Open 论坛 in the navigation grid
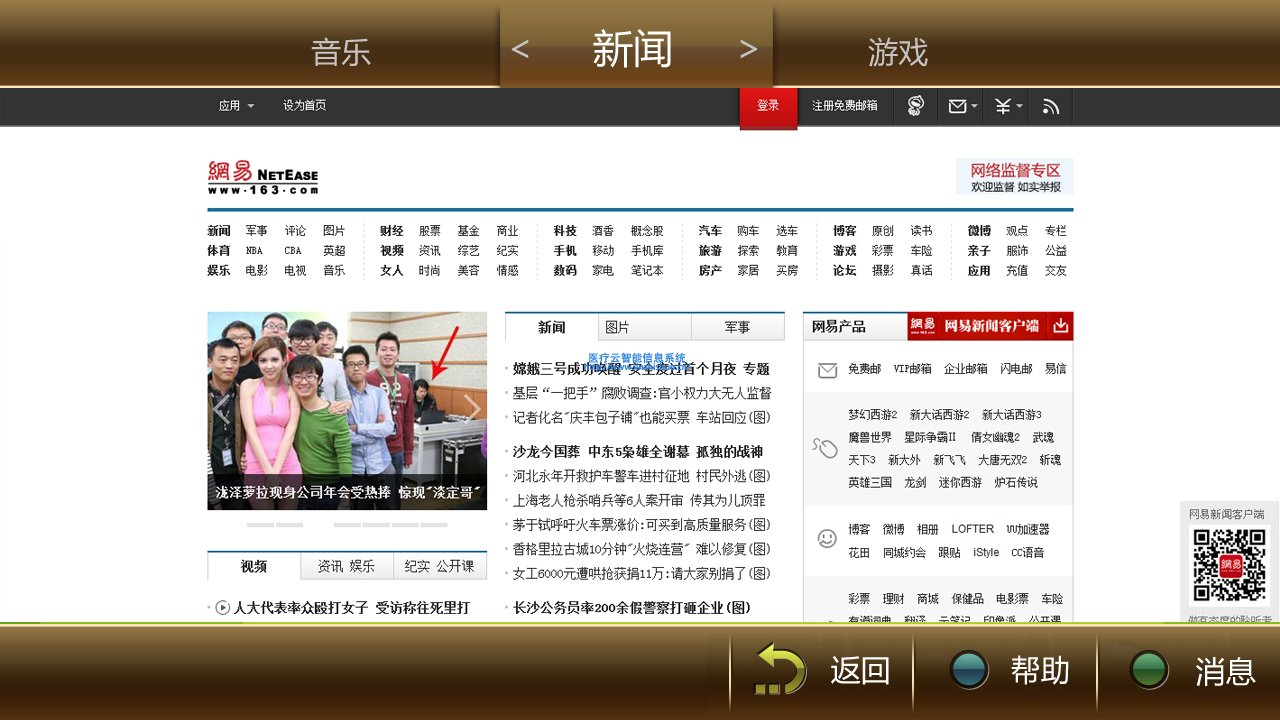 tap(844, 270)
